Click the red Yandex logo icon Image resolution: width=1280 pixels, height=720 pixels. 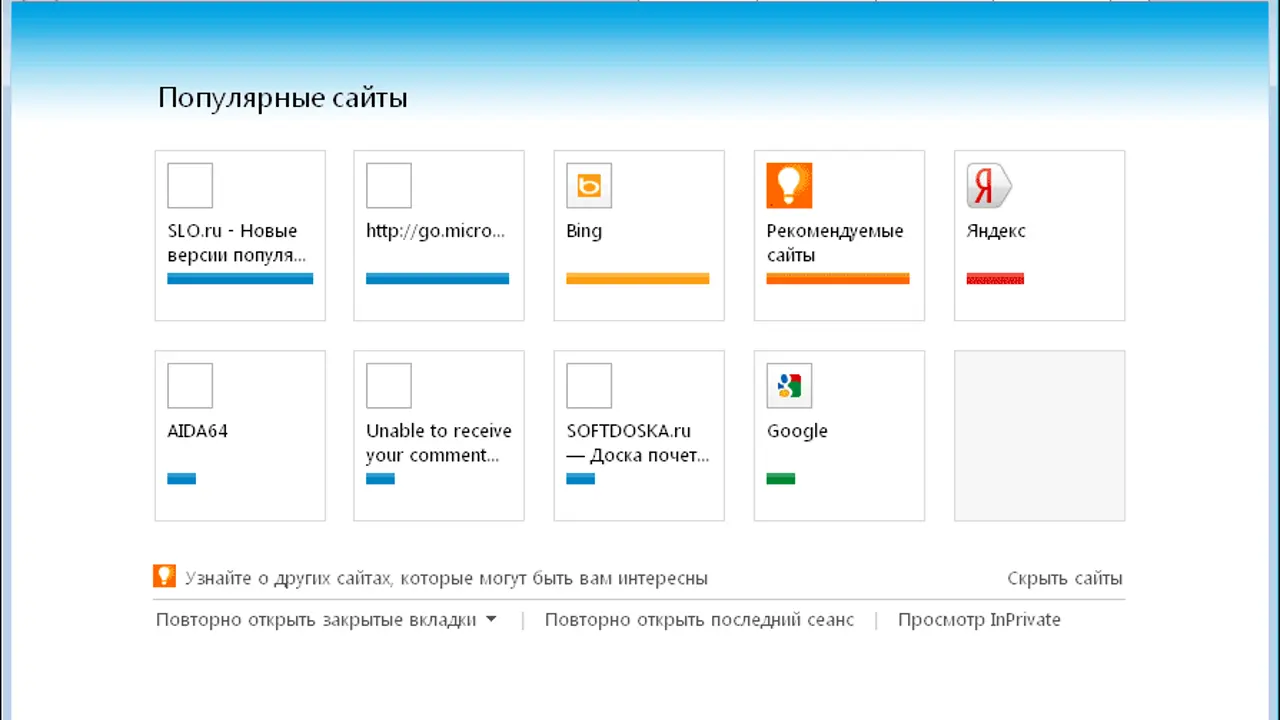coord(989,186)
